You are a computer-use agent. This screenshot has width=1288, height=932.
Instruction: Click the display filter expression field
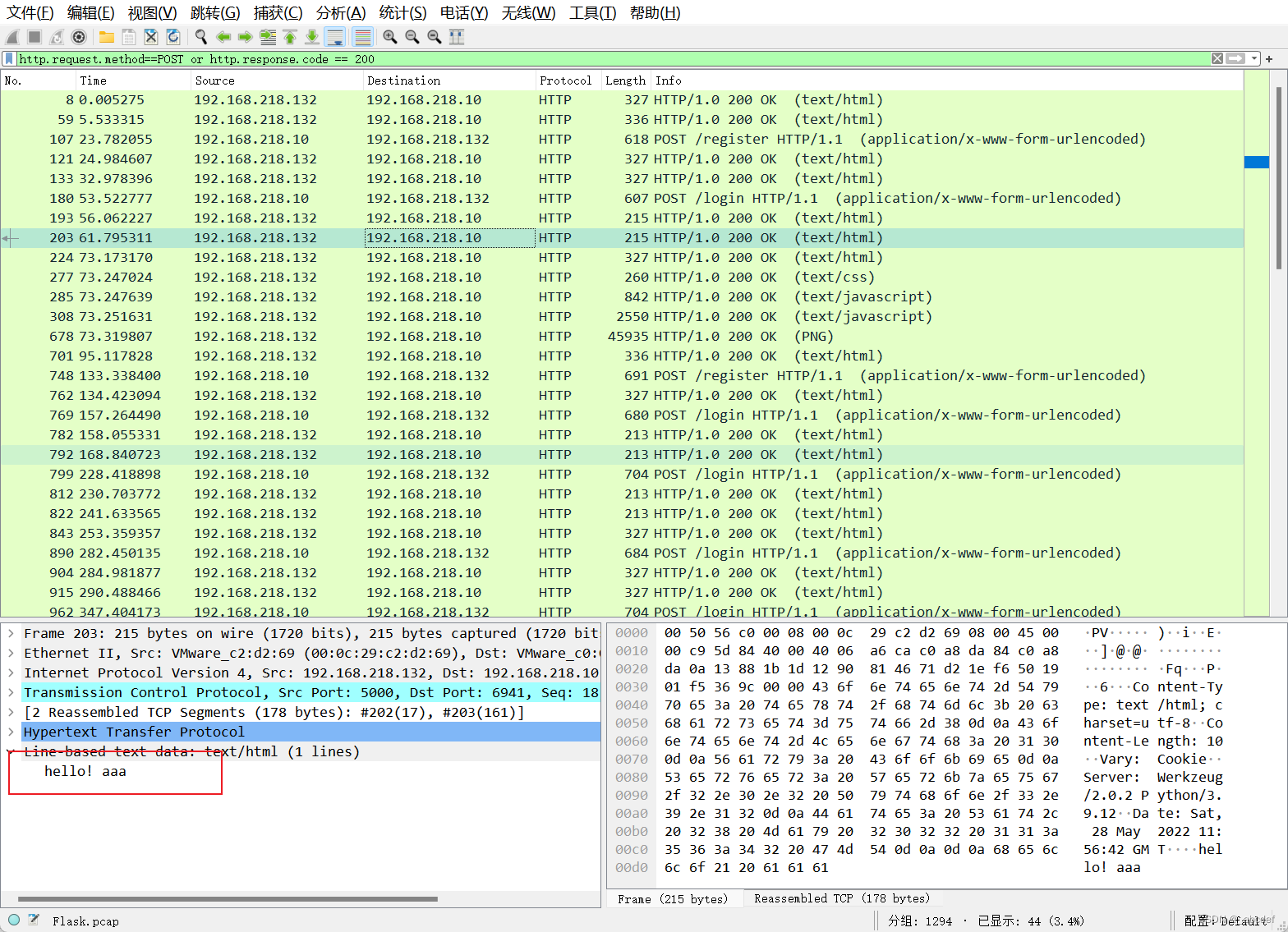pyautogui.click(x=612, y=59)
